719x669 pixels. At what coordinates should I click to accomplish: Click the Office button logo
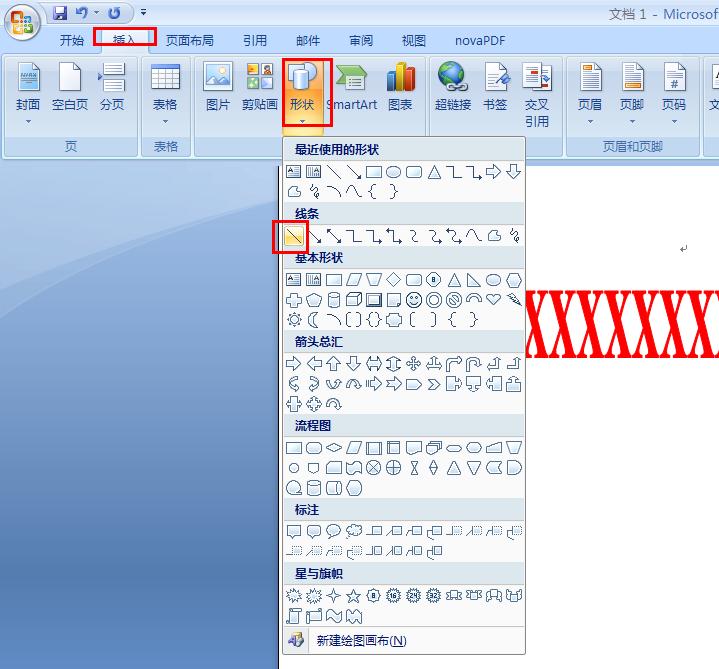[x=22, y=22]
